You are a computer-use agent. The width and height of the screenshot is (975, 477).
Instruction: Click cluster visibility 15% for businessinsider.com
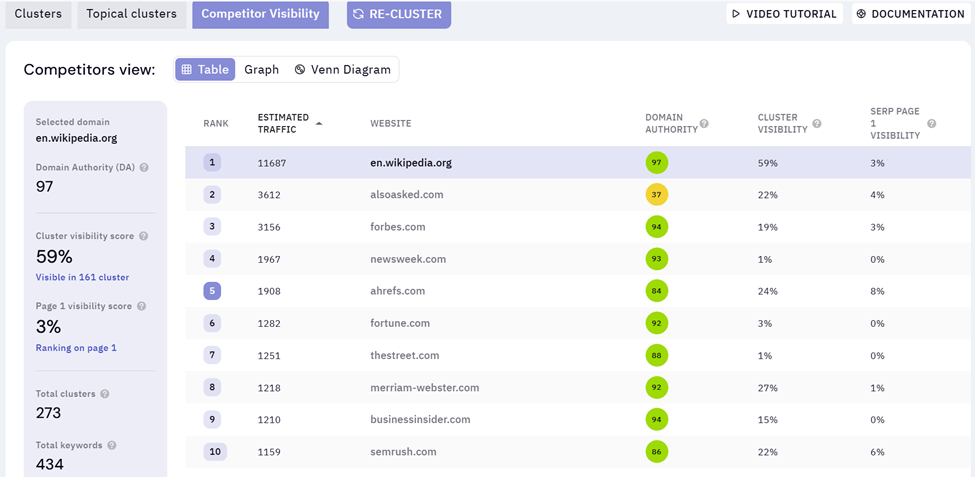[767, 420]
